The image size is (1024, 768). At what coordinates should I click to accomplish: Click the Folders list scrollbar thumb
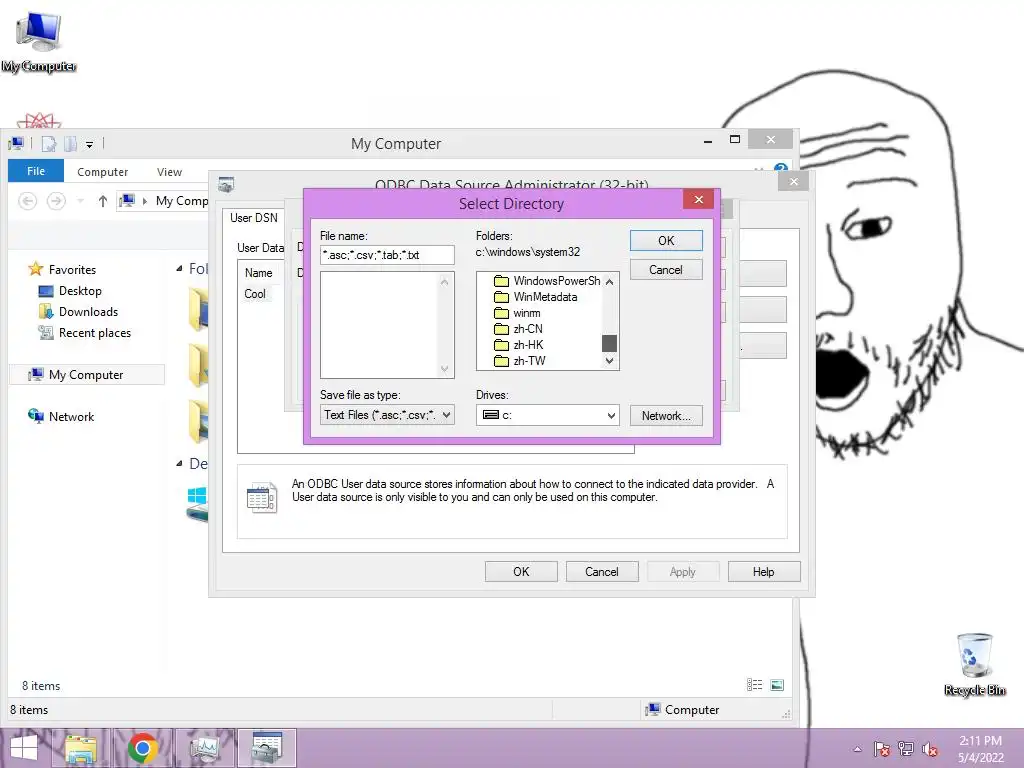609,343
